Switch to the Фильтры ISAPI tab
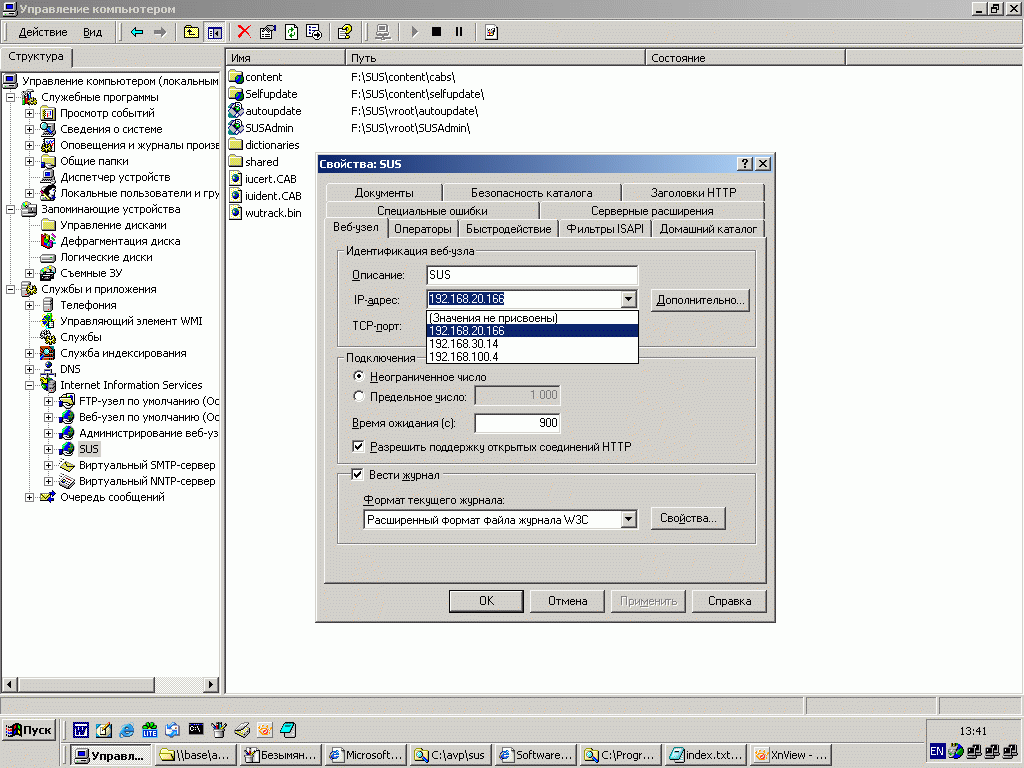This screenshot has width=1024, height=768. coord(605,229)
